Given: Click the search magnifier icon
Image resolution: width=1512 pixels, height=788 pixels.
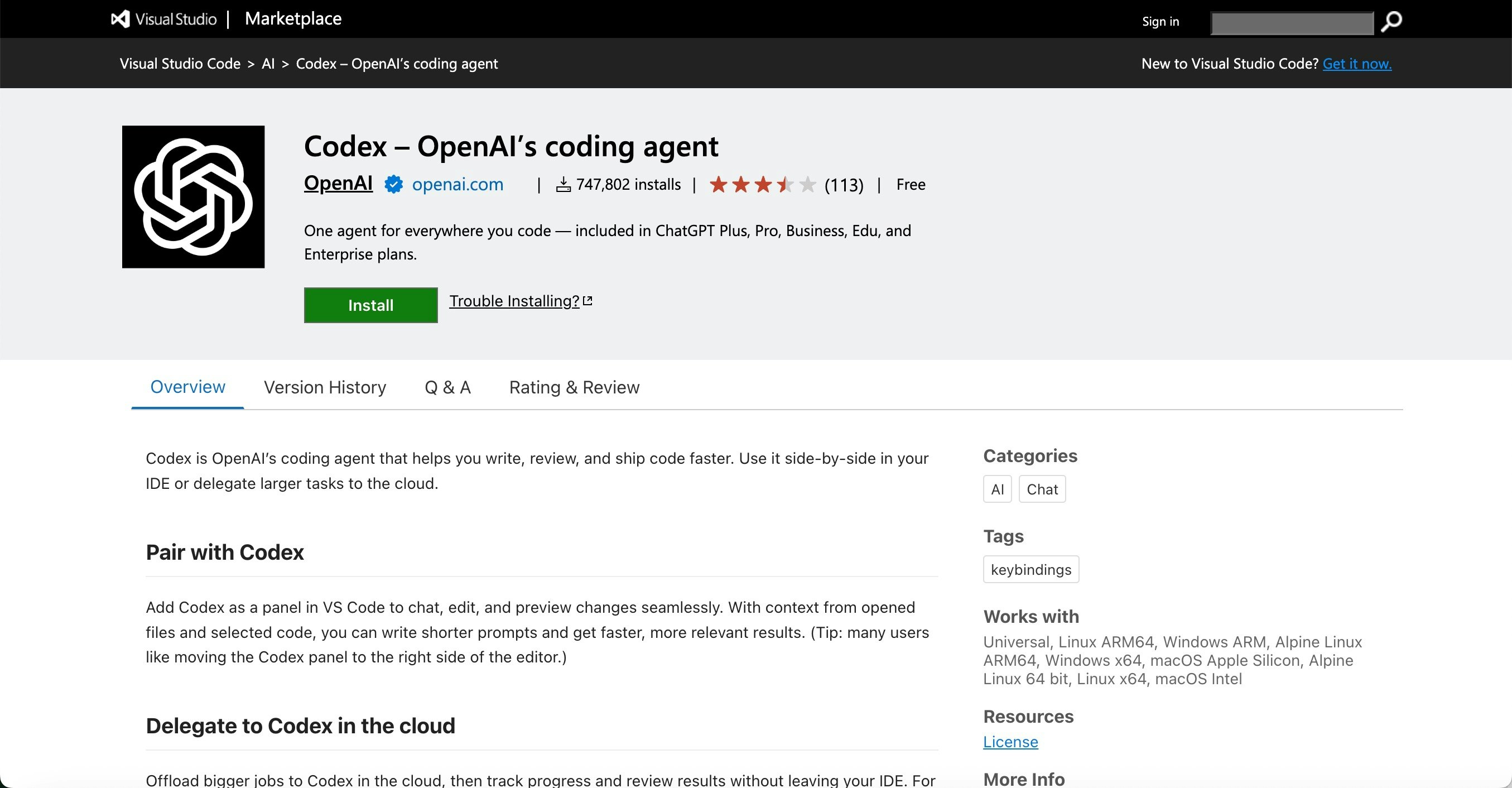Looking at the screenshot, I should 1391,22.
